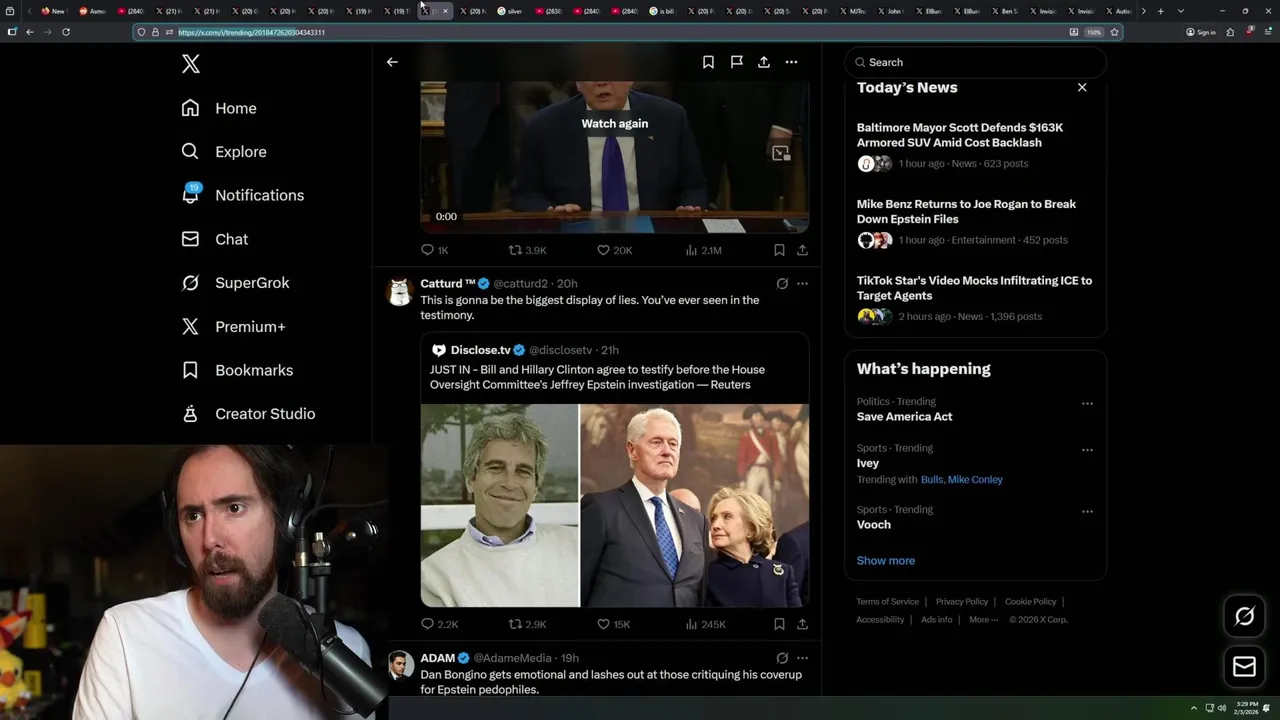Open the more menu on ADAM's post
Viewport: 1280px width, 720px height.
pos(802,658)
